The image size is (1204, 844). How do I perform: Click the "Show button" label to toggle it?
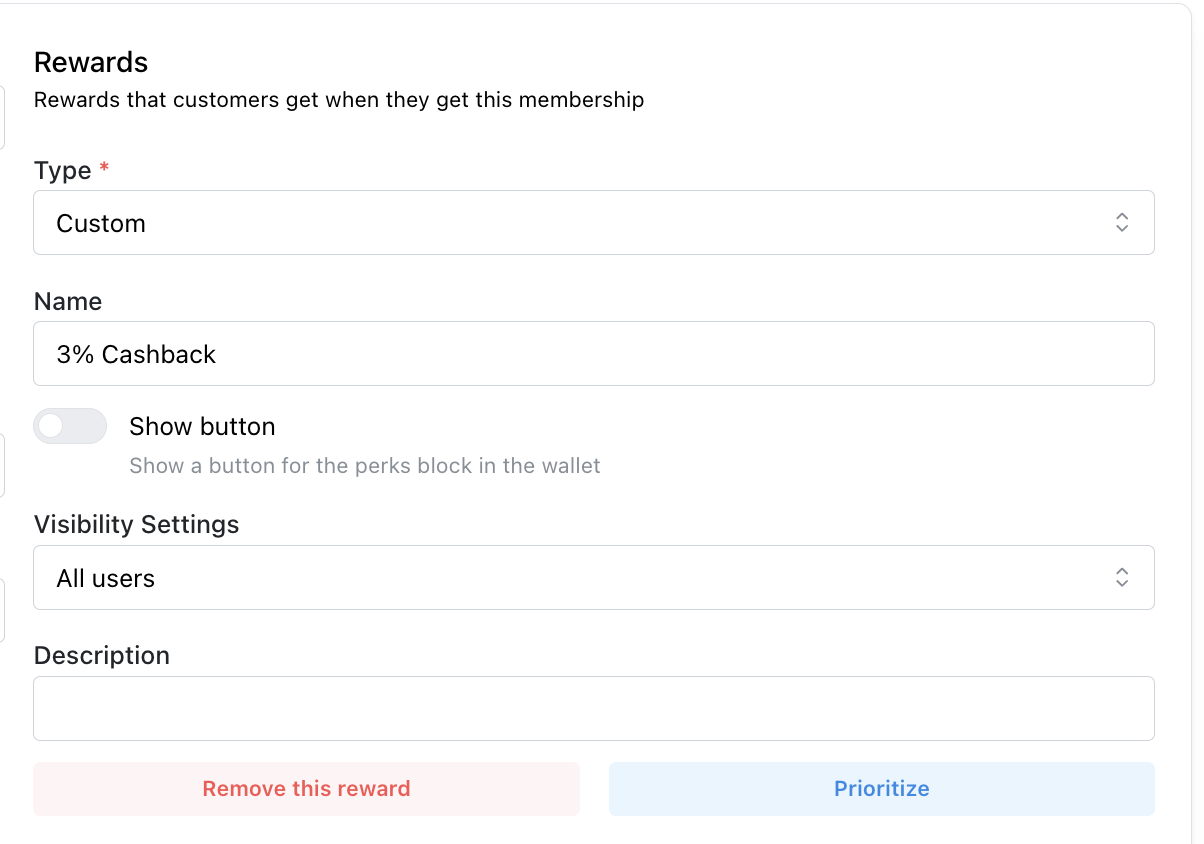pyautogui.click(x=201, y=426)
